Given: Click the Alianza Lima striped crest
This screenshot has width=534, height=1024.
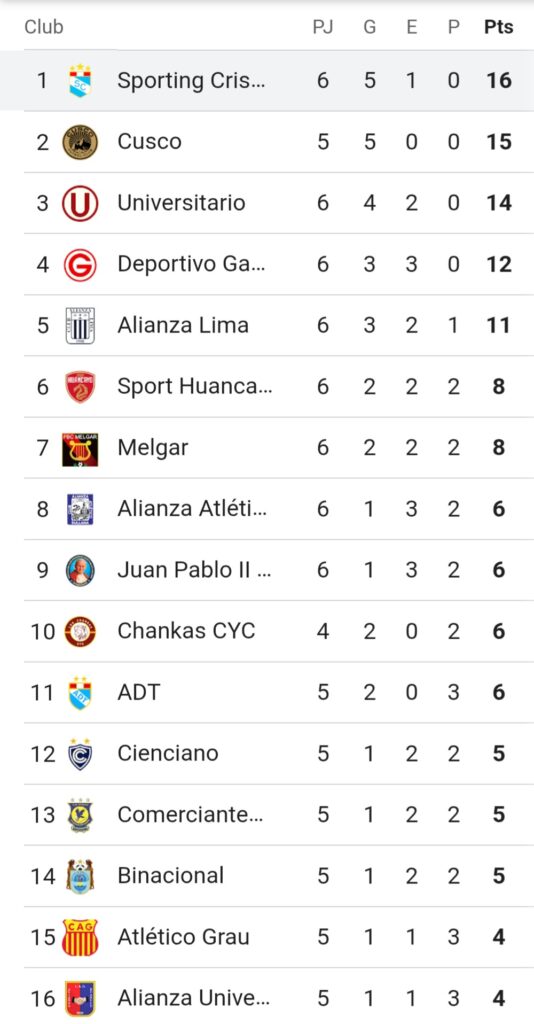Looking at the screenshot, I should [x=80, y=325].
